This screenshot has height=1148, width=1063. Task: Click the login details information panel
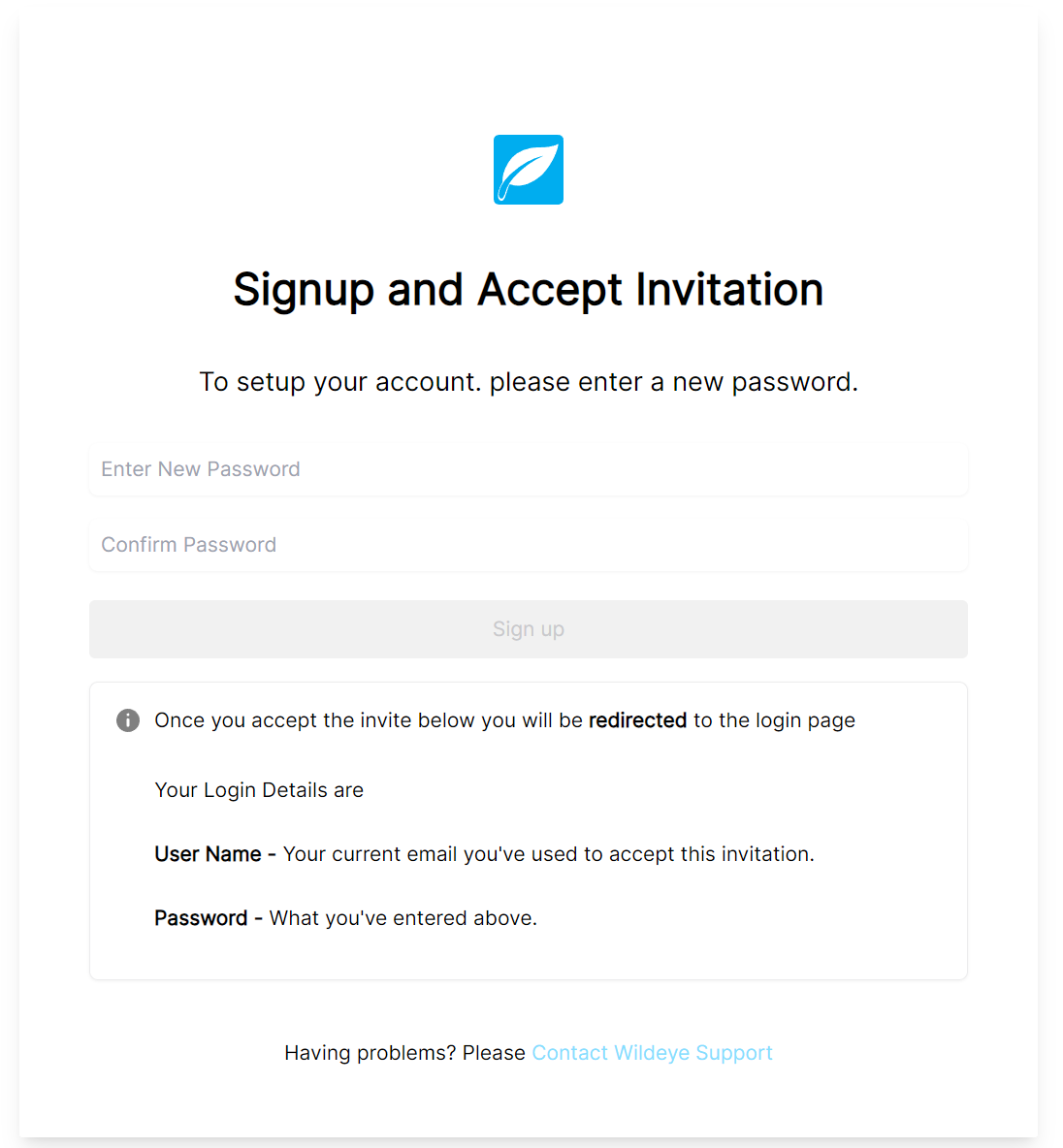coord(529,829)
